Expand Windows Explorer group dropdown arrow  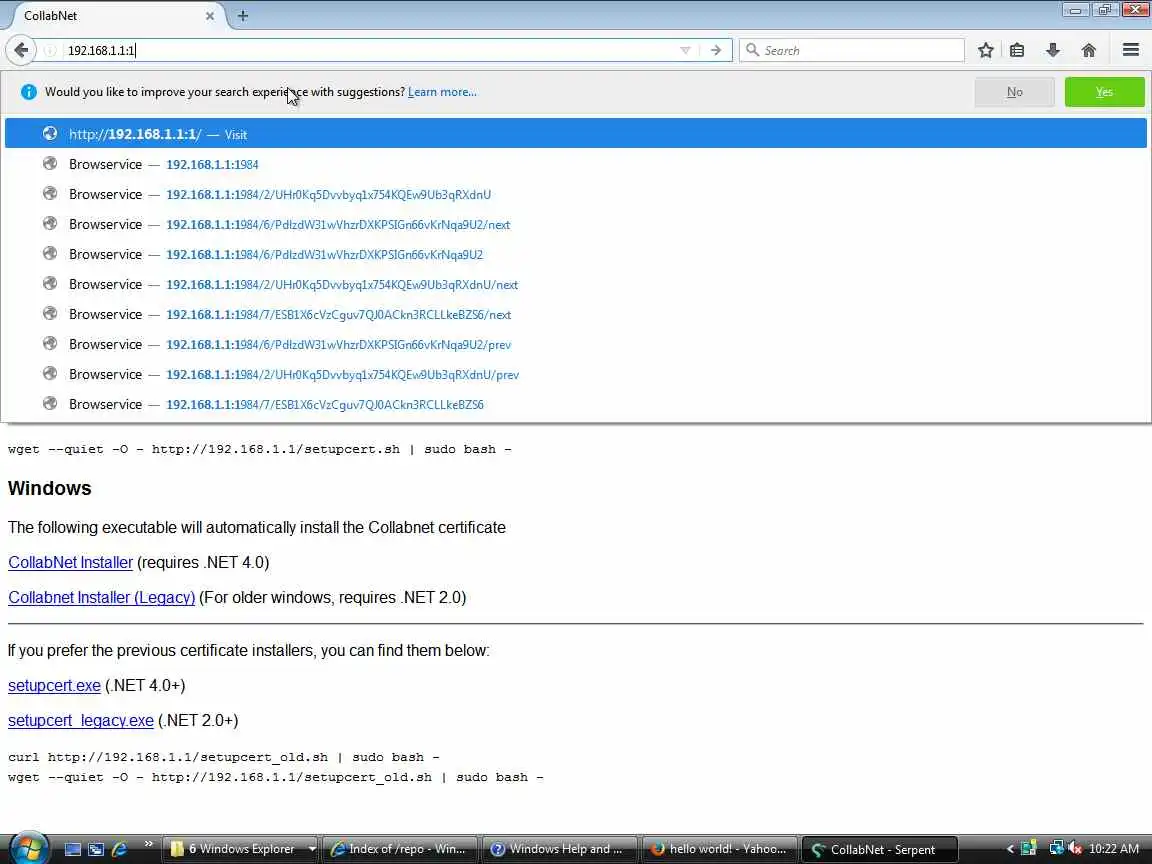(x=312, y=849)
